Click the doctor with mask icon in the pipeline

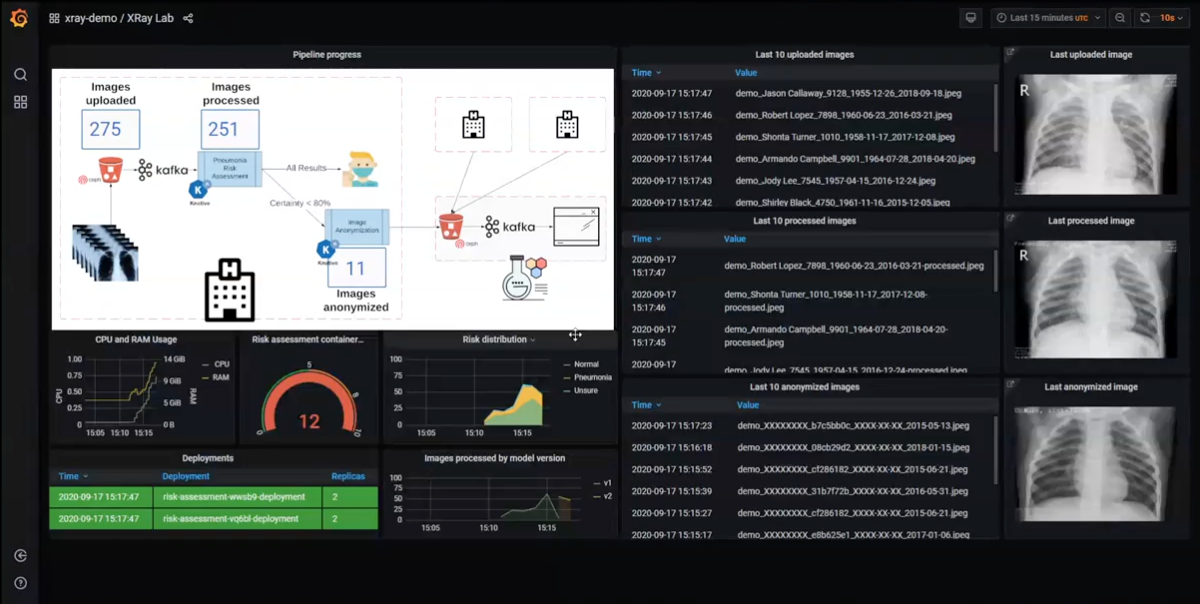coord(359,169)
